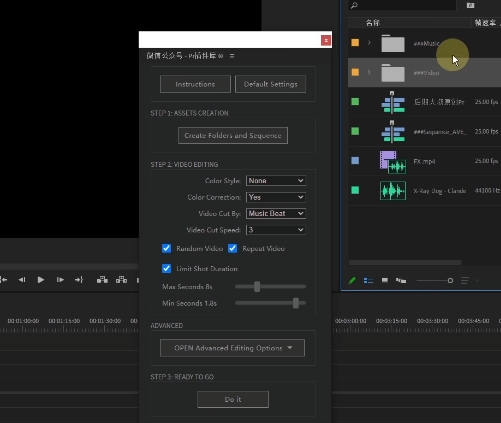Click the project panel horizontal scrollbar
The image size is (501, 423).
point(405,263)
